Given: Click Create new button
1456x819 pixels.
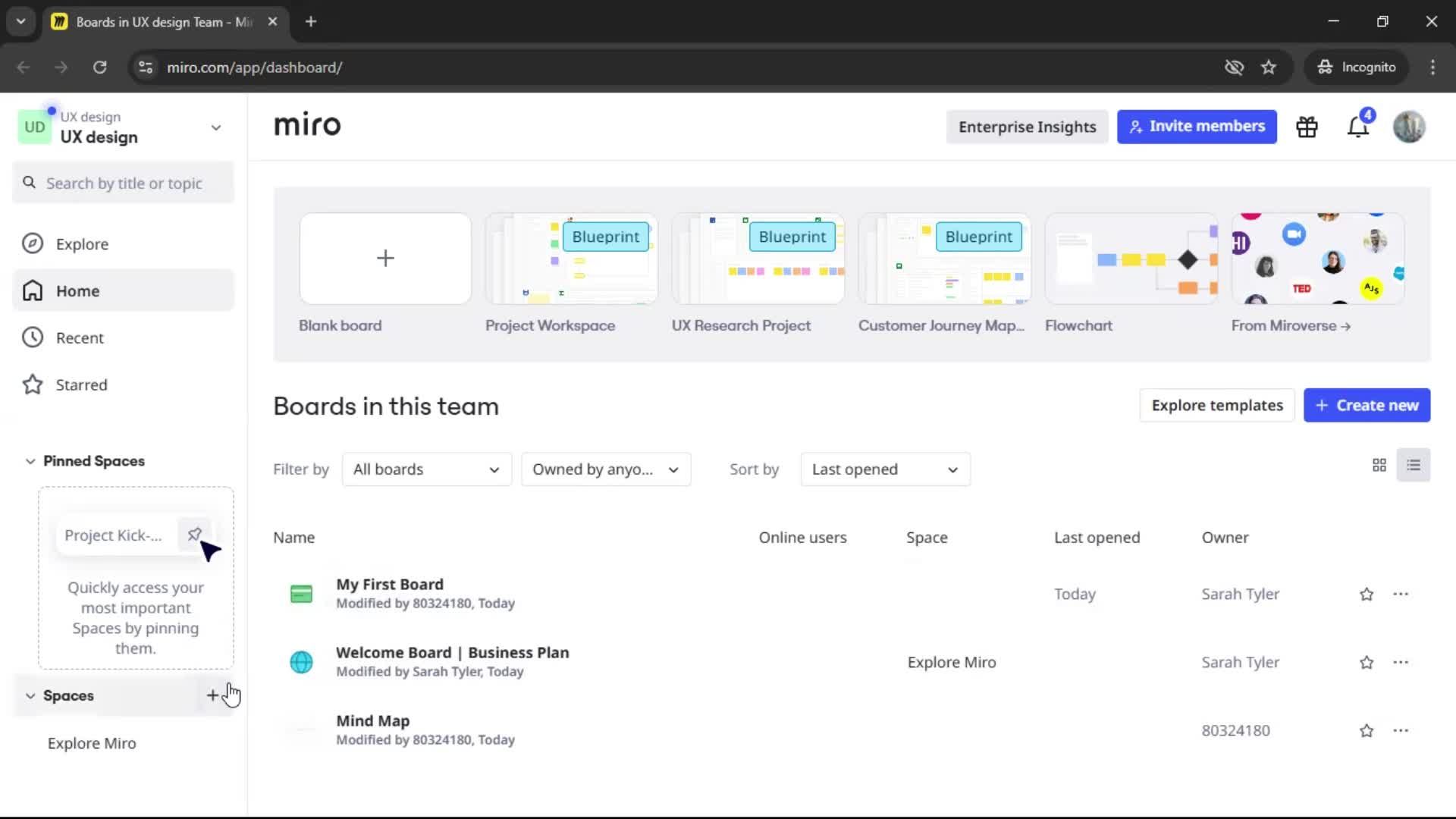Looking at the screenshot, I should click(x=1367, y=406).
